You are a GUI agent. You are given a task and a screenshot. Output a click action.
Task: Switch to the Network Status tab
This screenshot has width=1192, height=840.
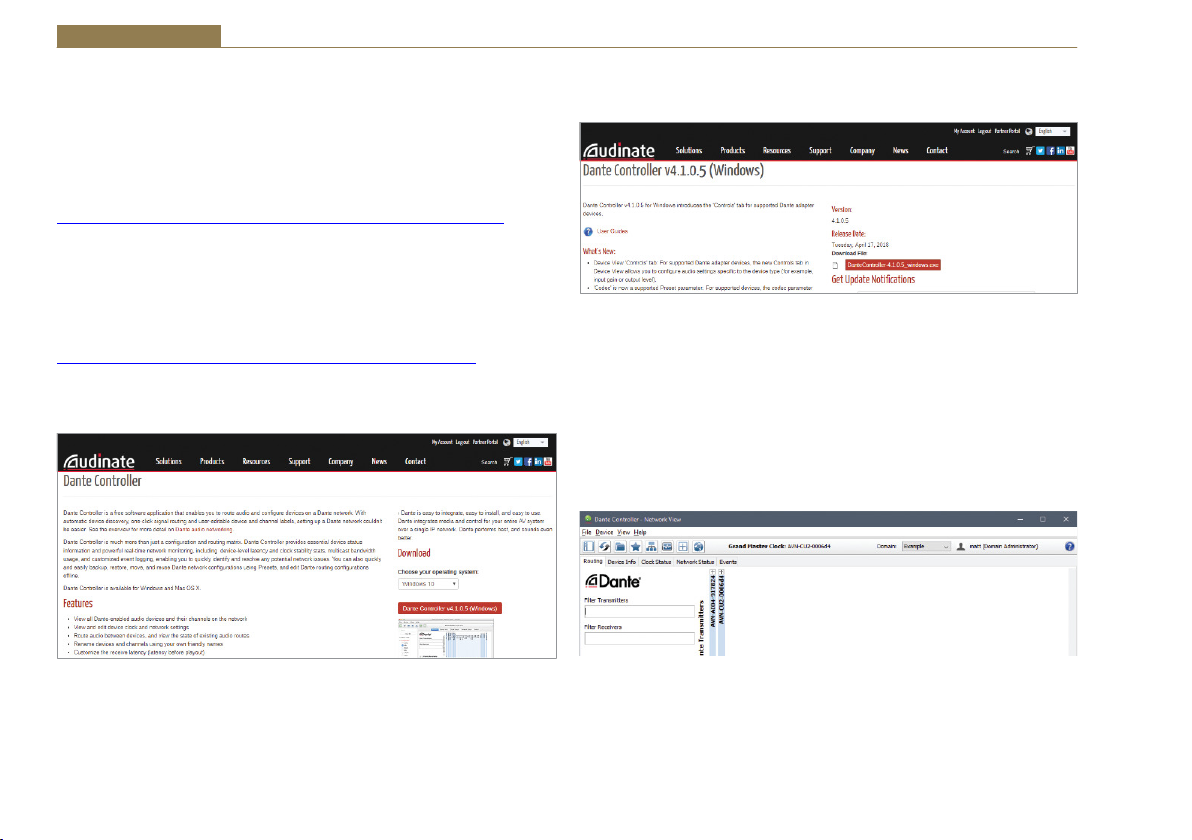[696, 562]
